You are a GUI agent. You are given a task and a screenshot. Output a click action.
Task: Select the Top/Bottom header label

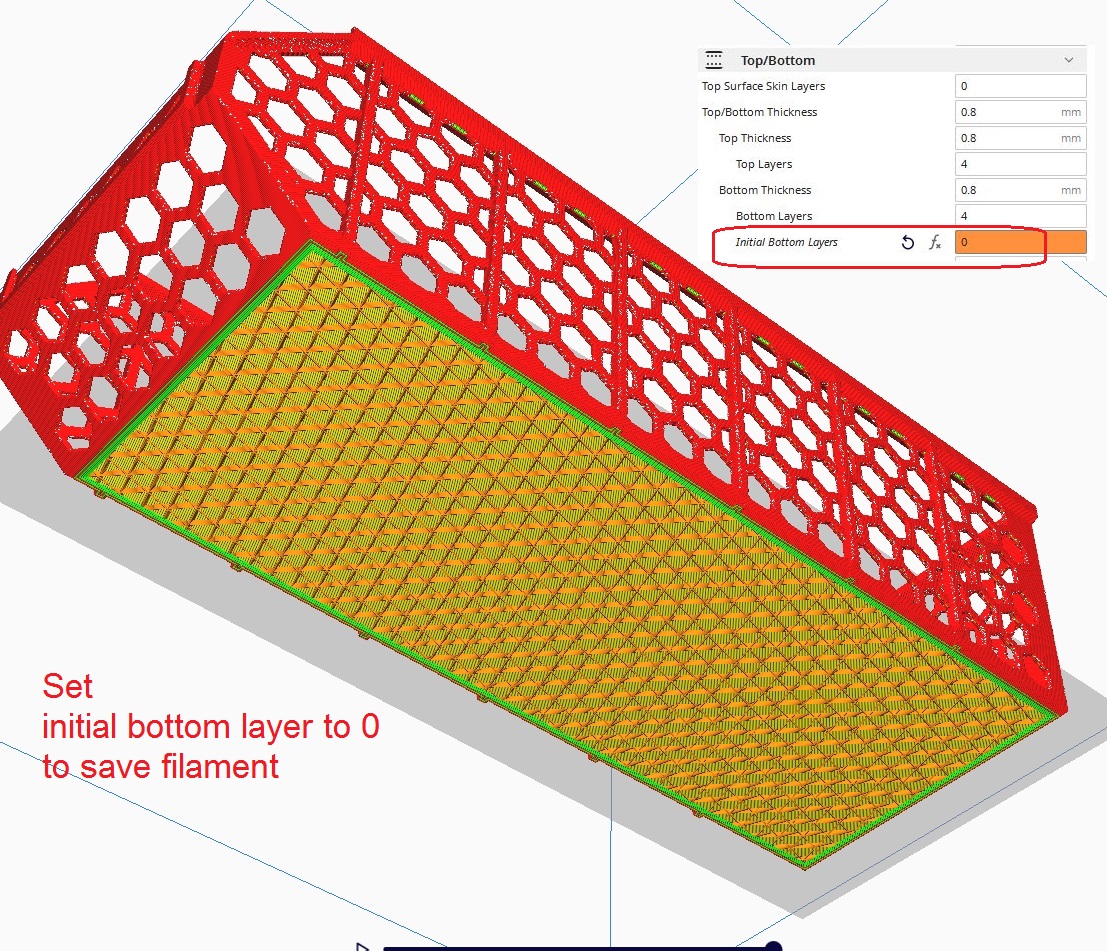point(777,61)
